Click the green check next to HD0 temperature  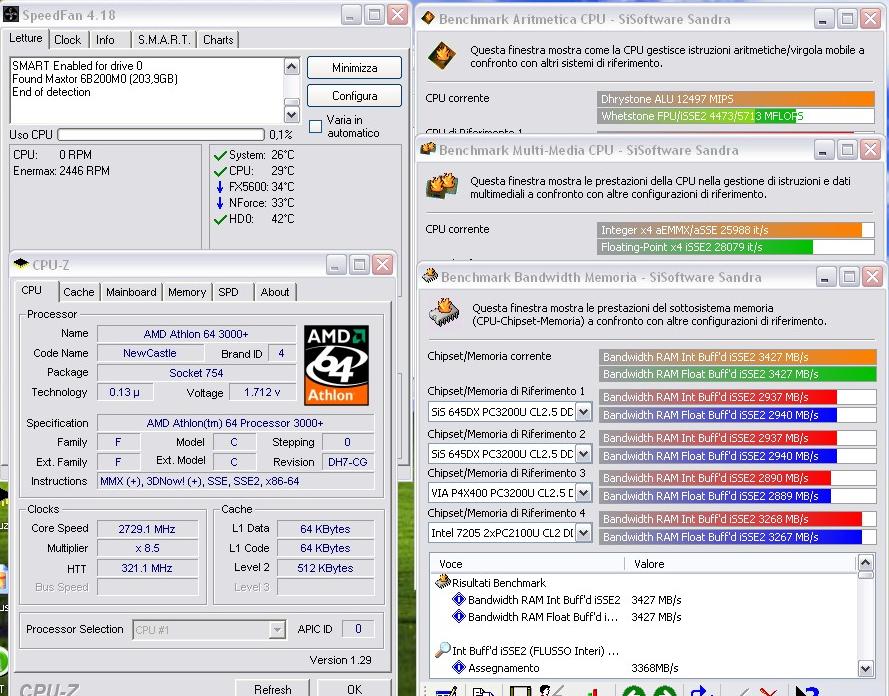tap(220, 219)
